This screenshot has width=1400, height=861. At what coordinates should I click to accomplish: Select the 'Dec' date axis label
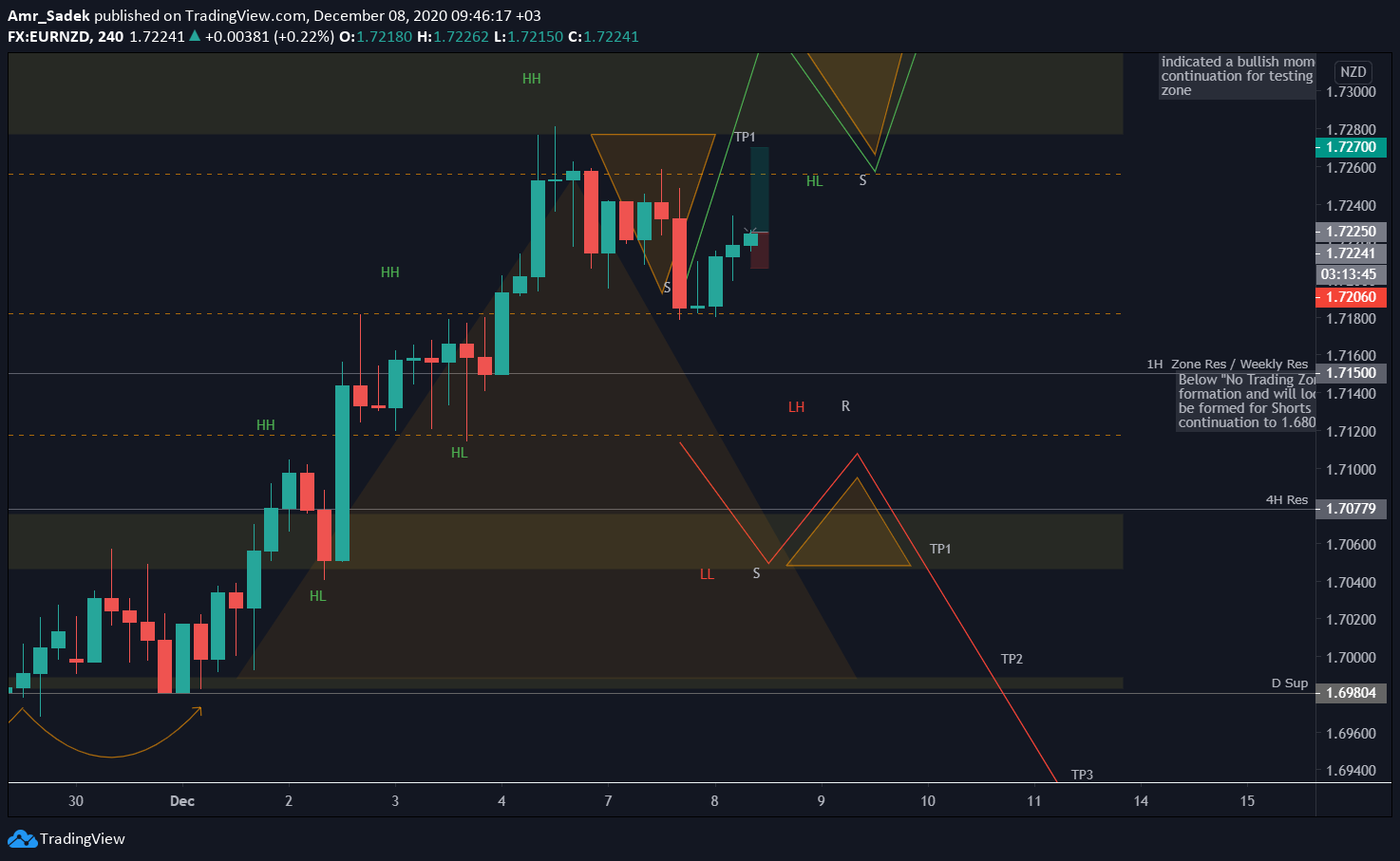[x=182, y=801]
